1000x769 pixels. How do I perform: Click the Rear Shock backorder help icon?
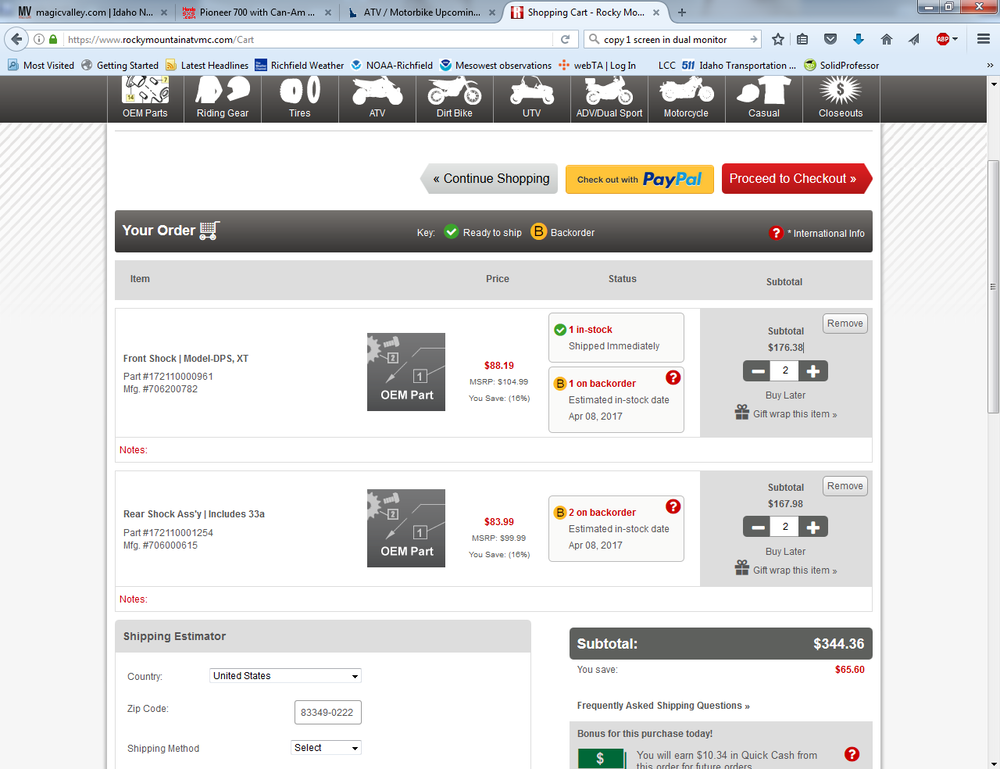click(673, 506)
